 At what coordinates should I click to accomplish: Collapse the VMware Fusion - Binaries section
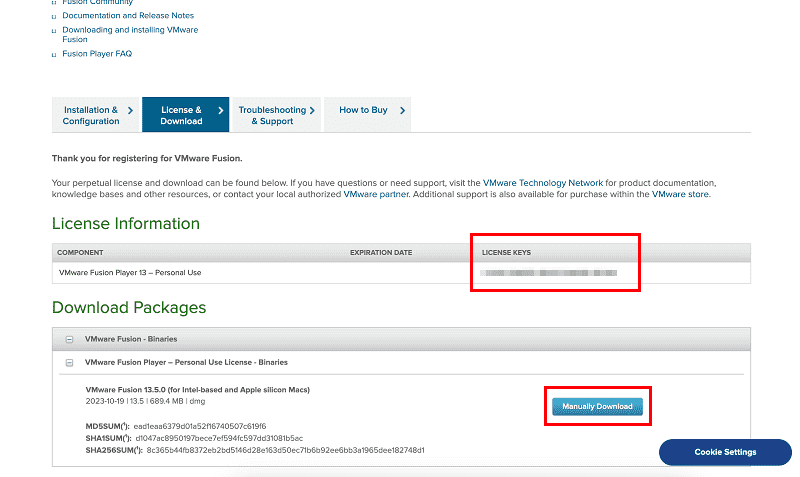pos(69,339)
